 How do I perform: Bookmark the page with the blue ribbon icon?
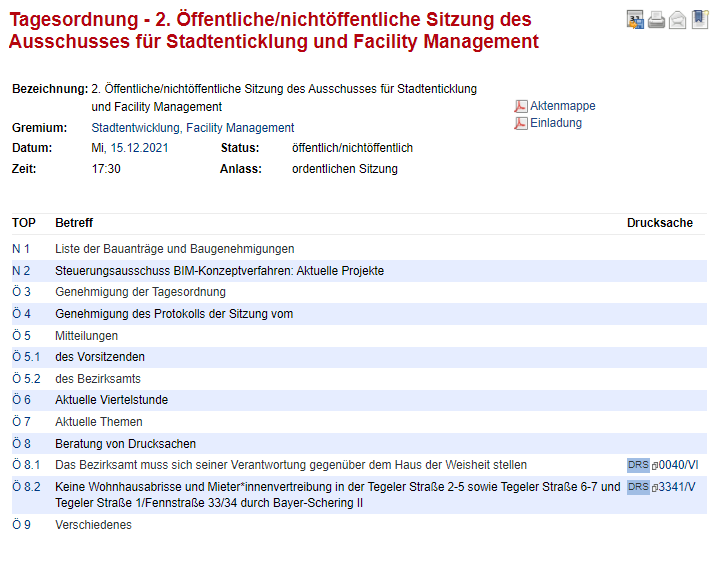(x=700, y=19)
